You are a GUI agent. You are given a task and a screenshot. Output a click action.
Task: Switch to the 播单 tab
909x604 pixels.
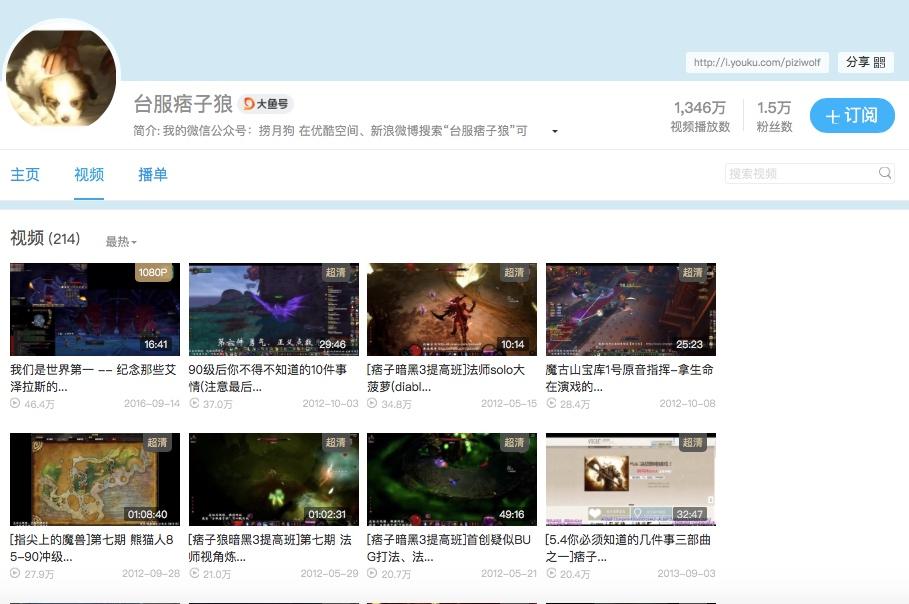click(x=152, y=174)
